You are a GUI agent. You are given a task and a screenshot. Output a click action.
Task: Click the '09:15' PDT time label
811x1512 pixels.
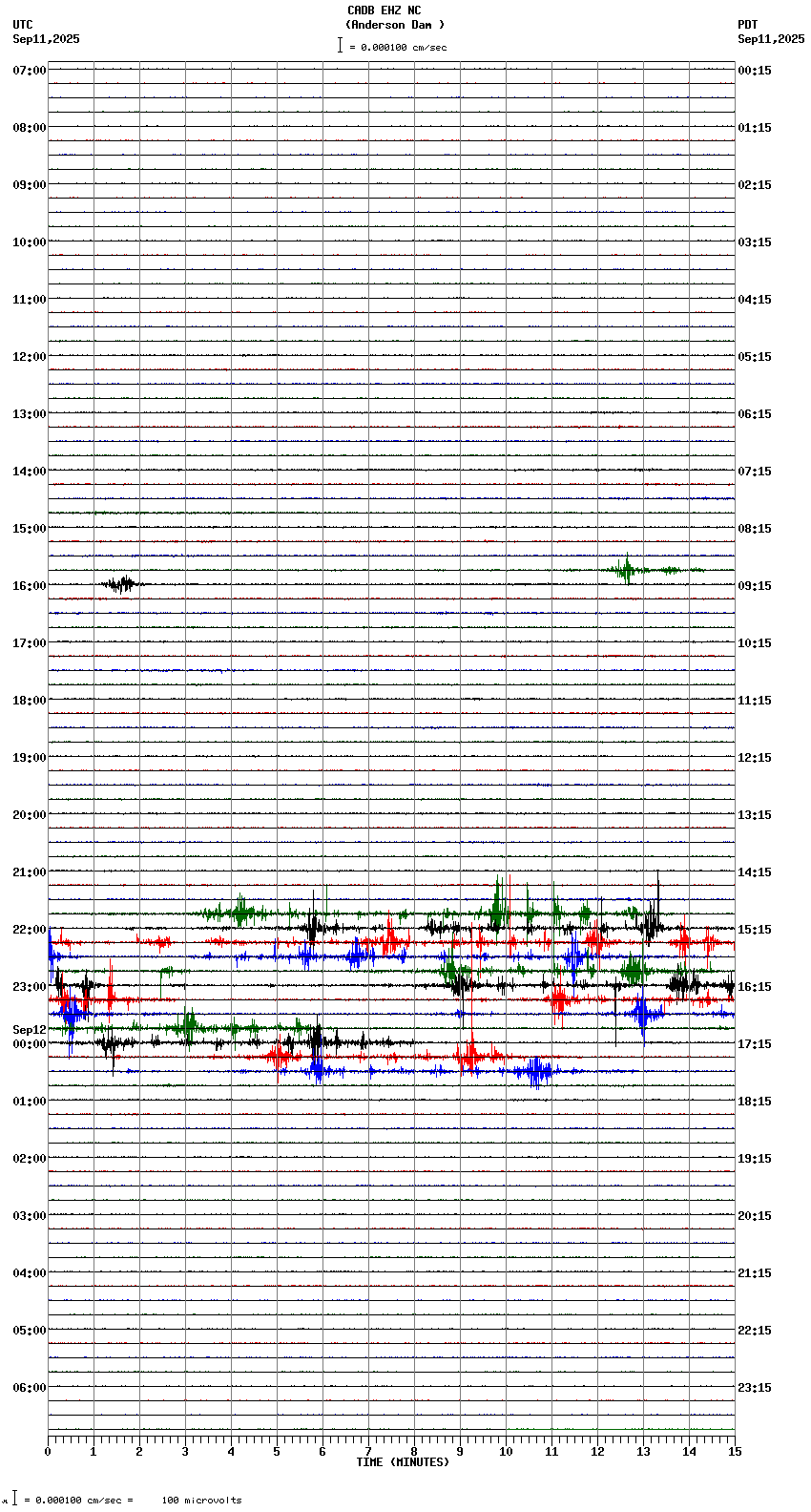click(x=755, y=586)
